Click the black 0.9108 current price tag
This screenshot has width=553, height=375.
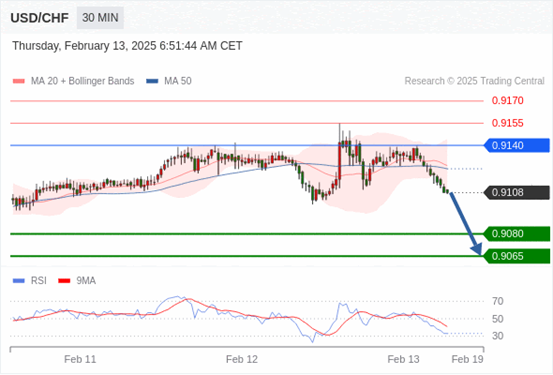click(x=517, y=193)
